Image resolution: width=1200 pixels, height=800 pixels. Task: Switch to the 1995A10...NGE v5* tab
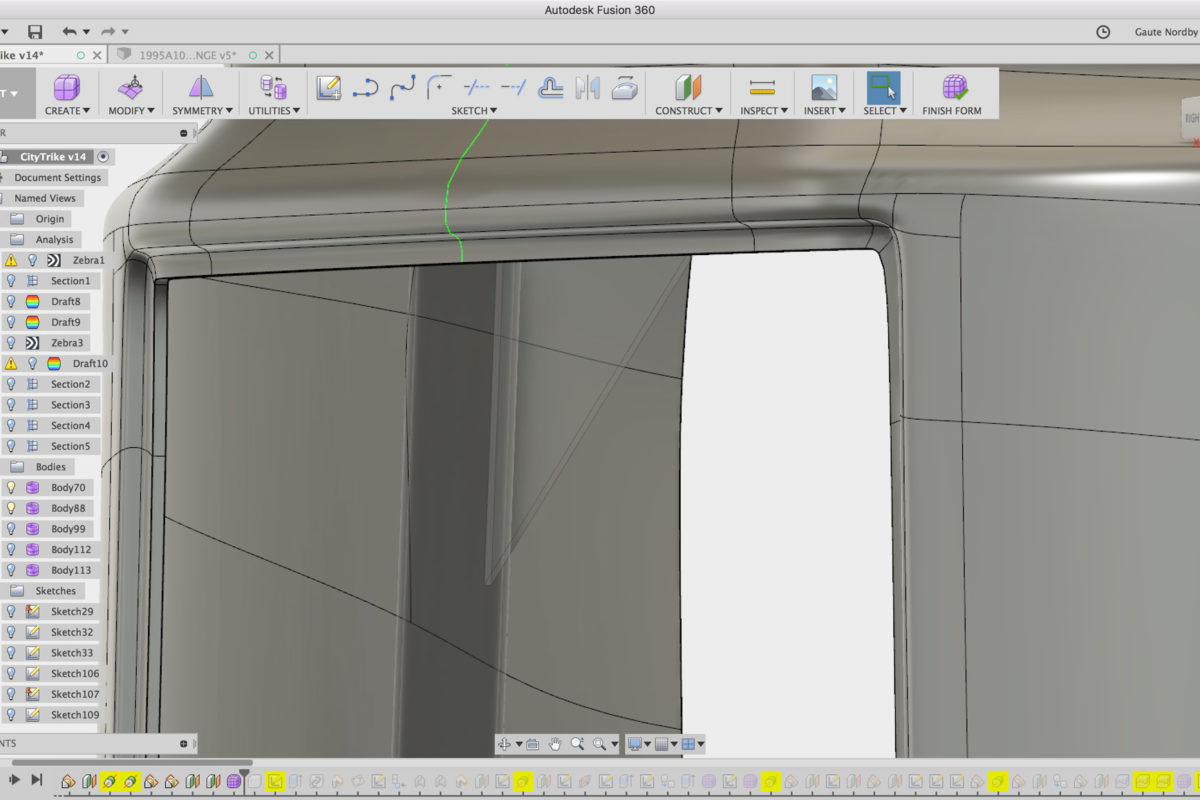click(187, 55)
